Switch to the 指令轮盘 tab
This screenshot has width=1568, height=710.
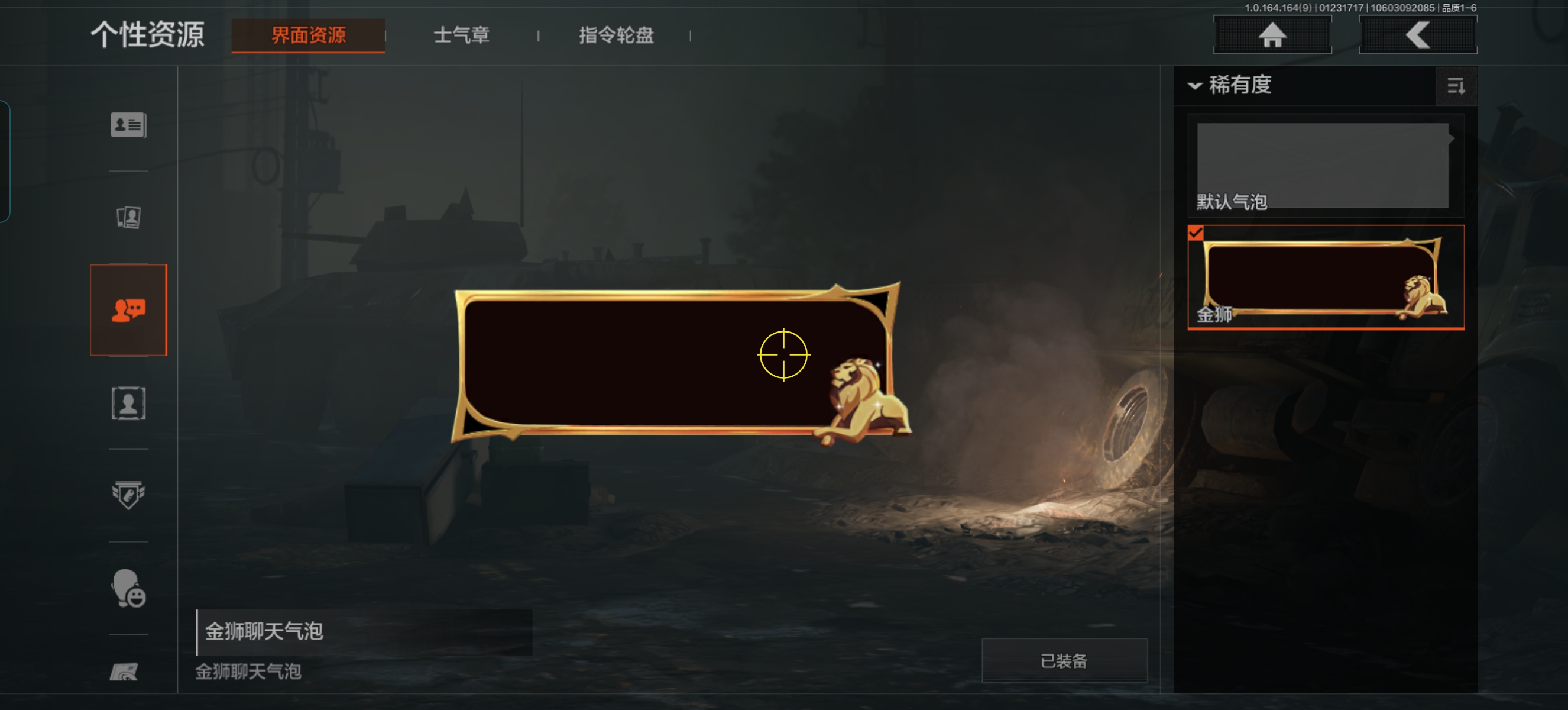pyautogui.click(x=616, y=35)
